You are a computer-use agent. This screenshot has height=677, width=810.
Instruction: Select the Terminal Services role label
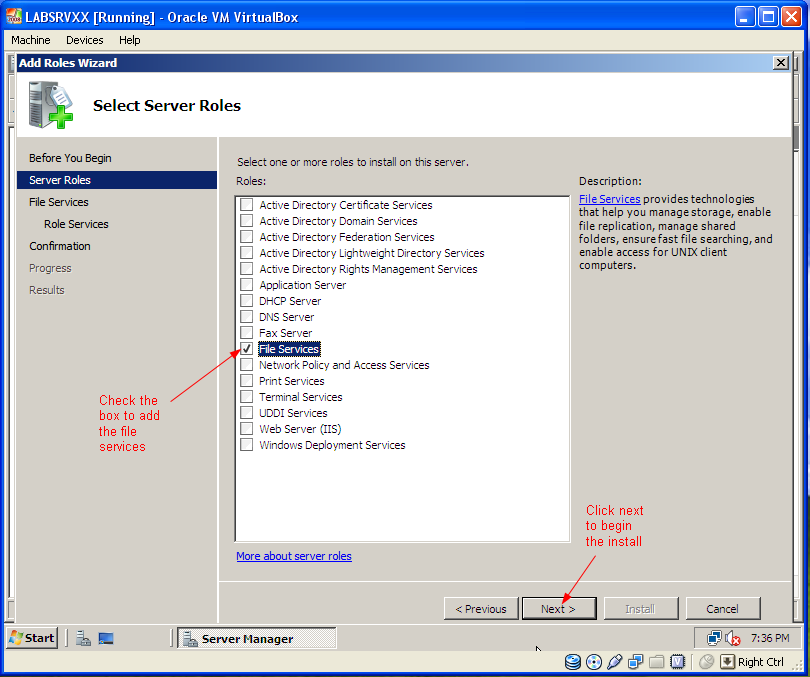tap(301, 397)
